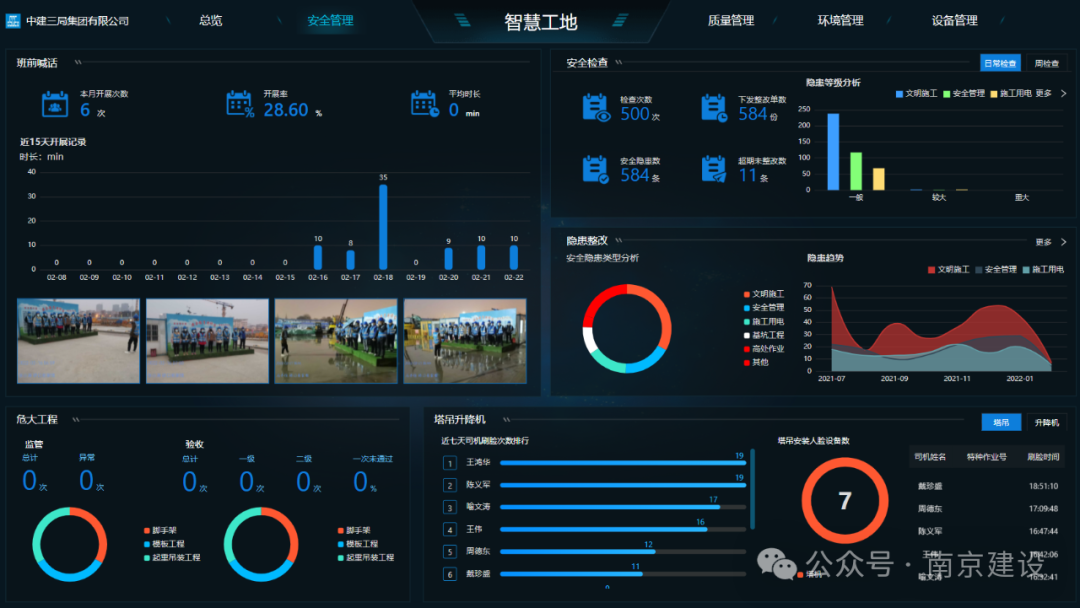Click the driver ranking list scrollbar
Image resolution: width=1080 pixels, height=608 pixels.
(752, 489)
